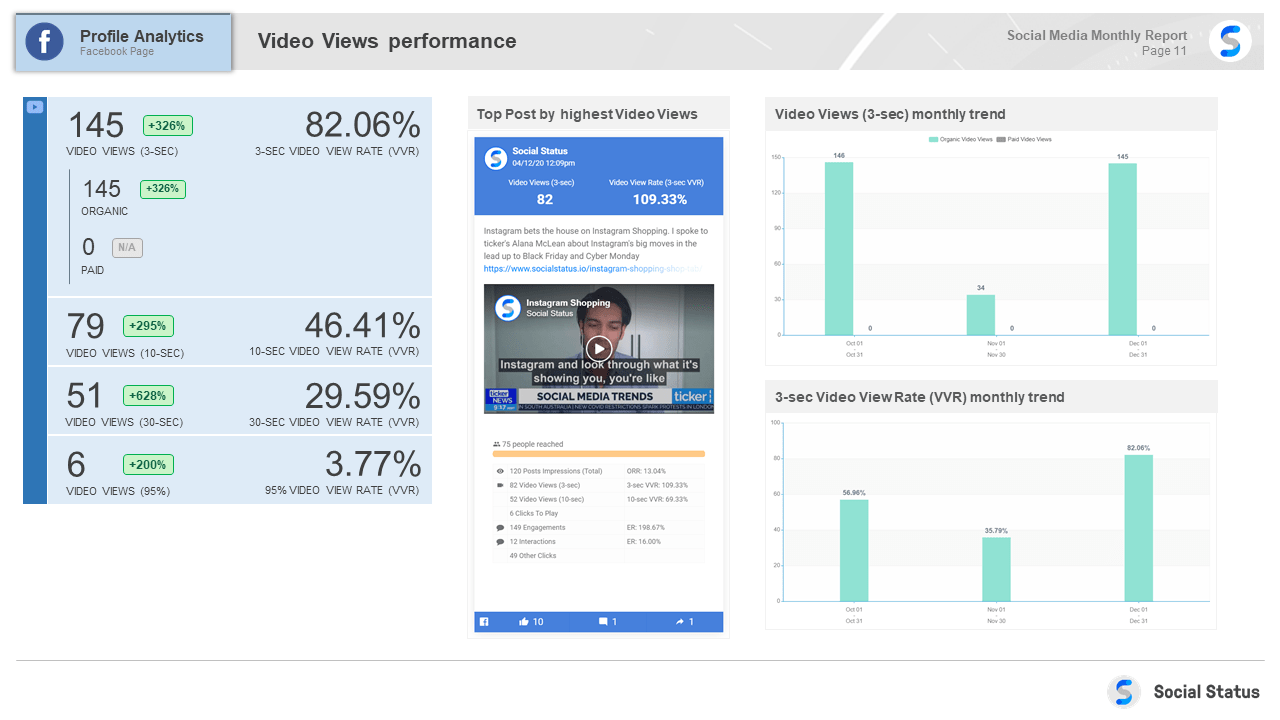Click the Facebook icon in the post footer
1280x720 pixels.
pyautogui.click(x=484, y=622)
